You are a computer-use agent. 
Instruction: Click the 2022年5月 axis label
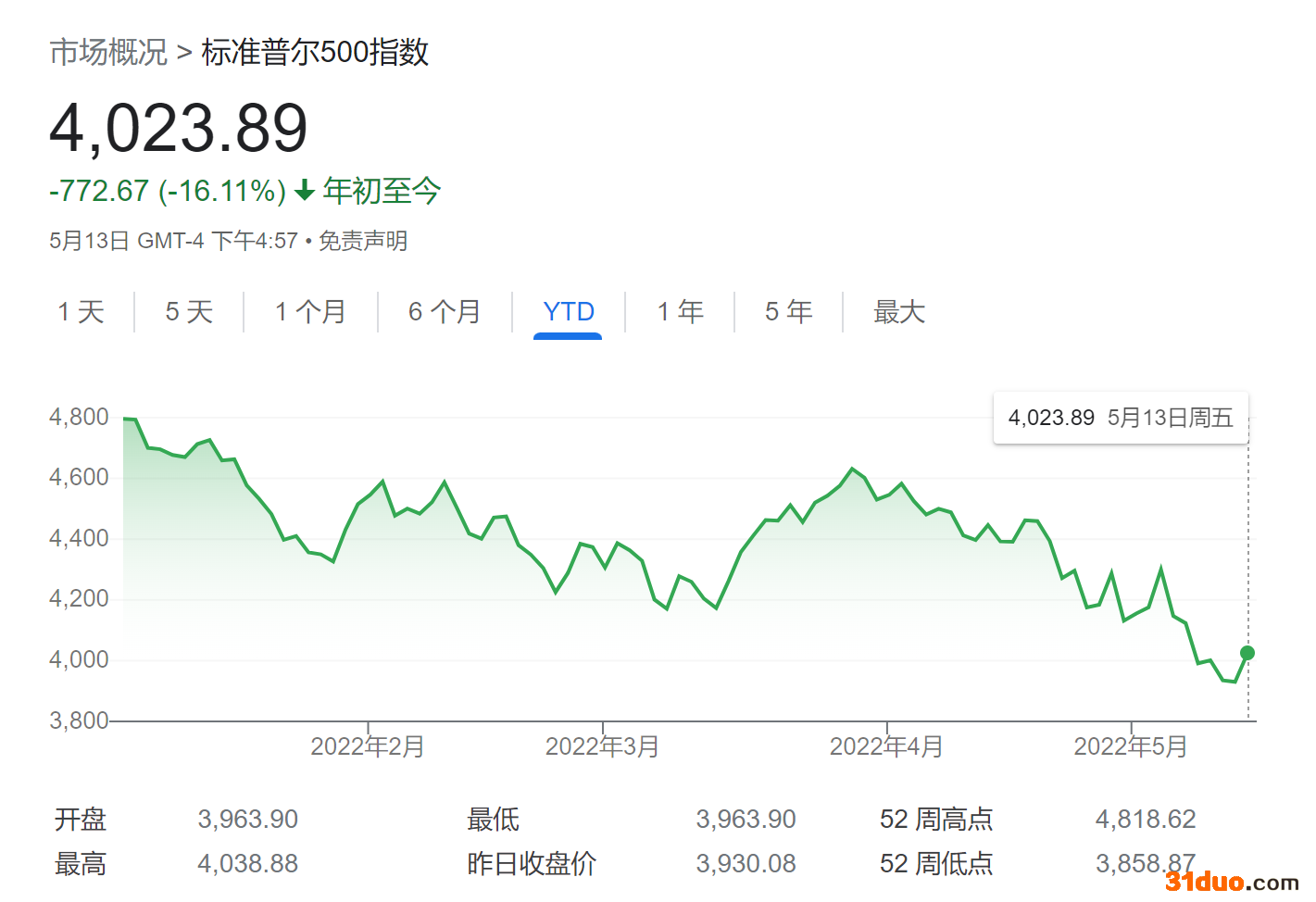pyautogui.click(x=1130, y=746)
